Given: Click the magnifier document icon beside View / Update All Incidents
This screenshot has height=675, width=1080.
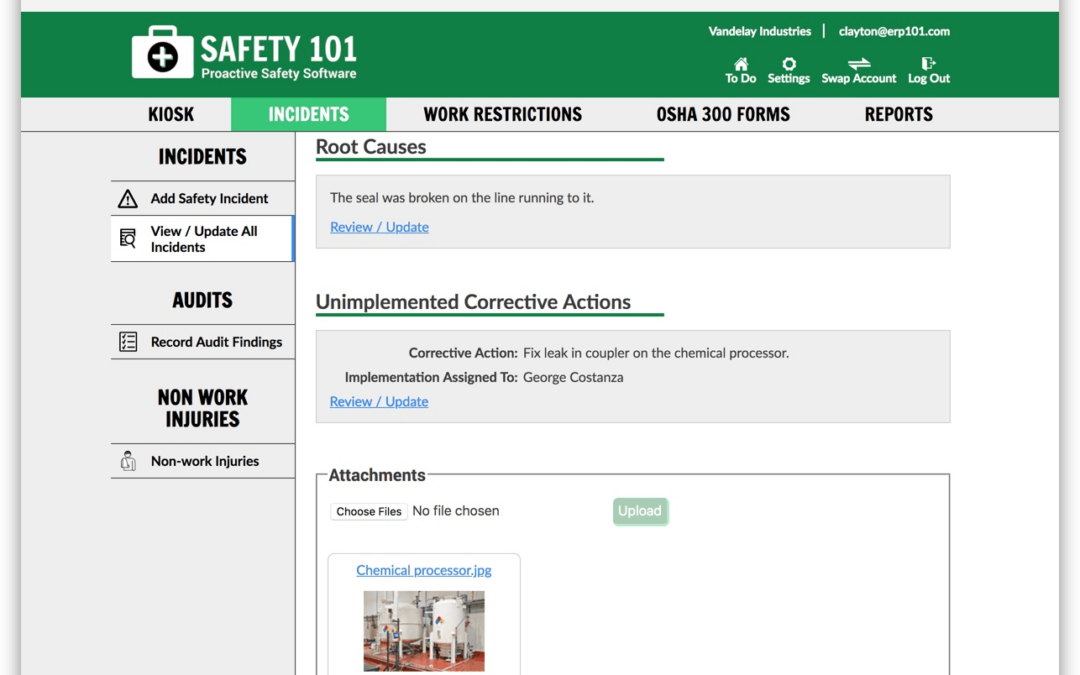Looking at the screenshot, I should pyautogui.click(x=128, y=238).
